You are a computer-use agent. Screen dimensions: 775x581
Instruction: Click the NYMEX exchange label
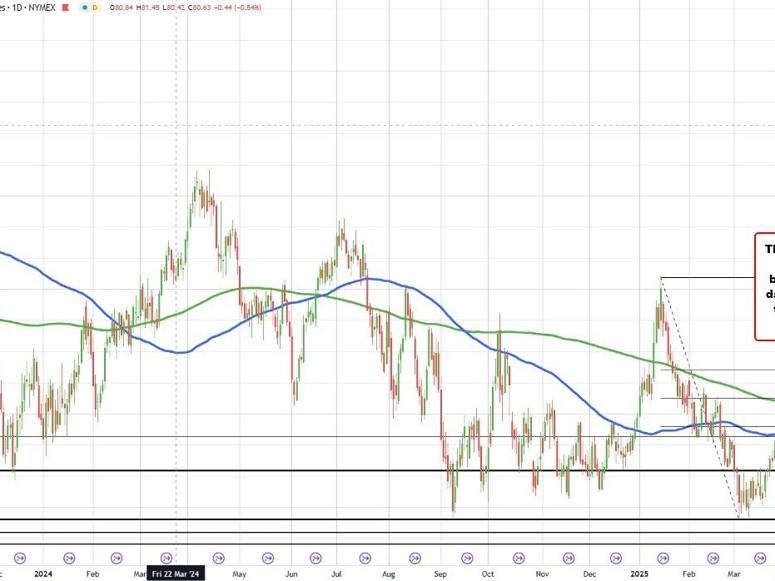[42, 8]
